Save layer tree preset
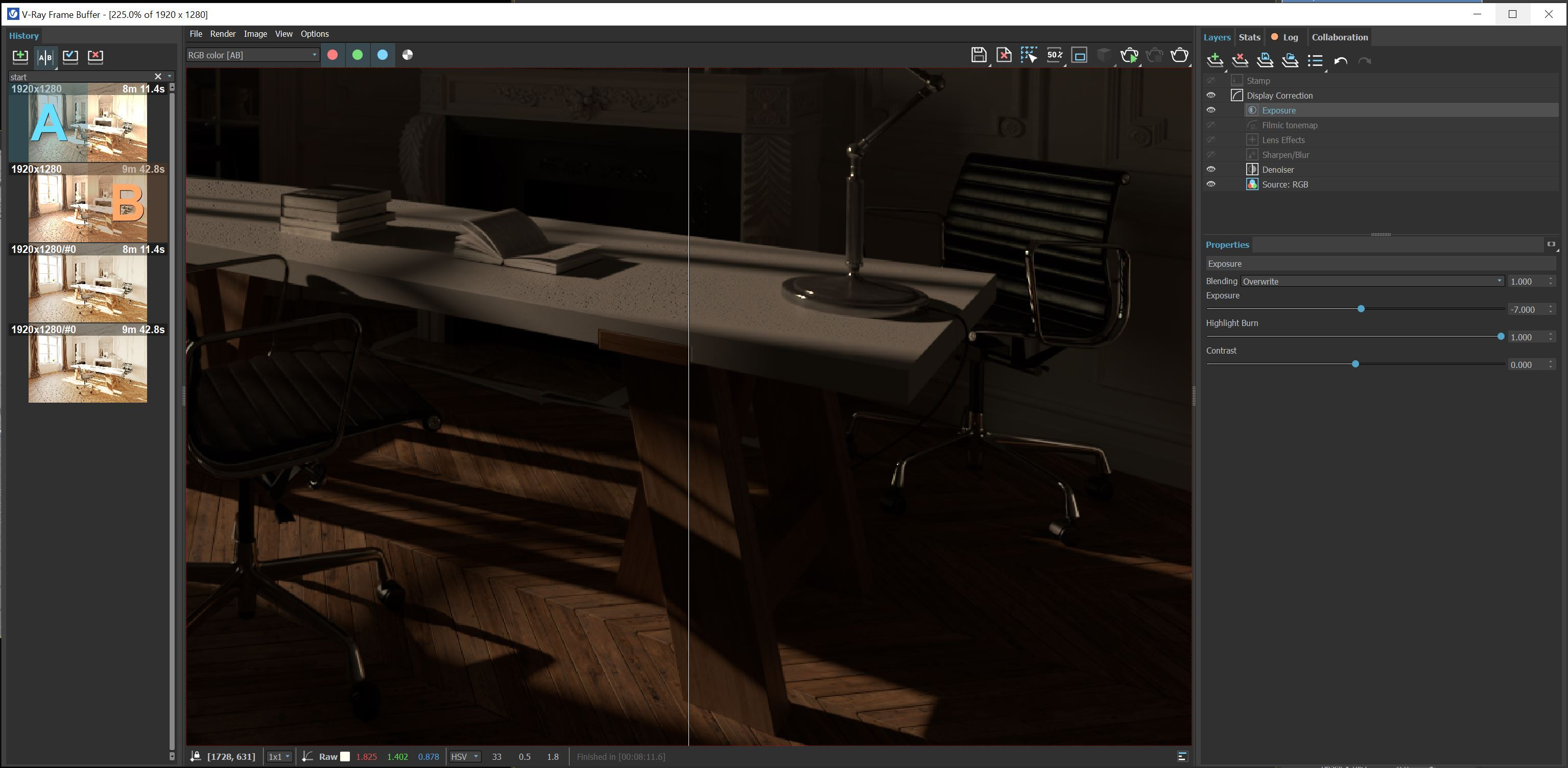 coord(1265,60)
